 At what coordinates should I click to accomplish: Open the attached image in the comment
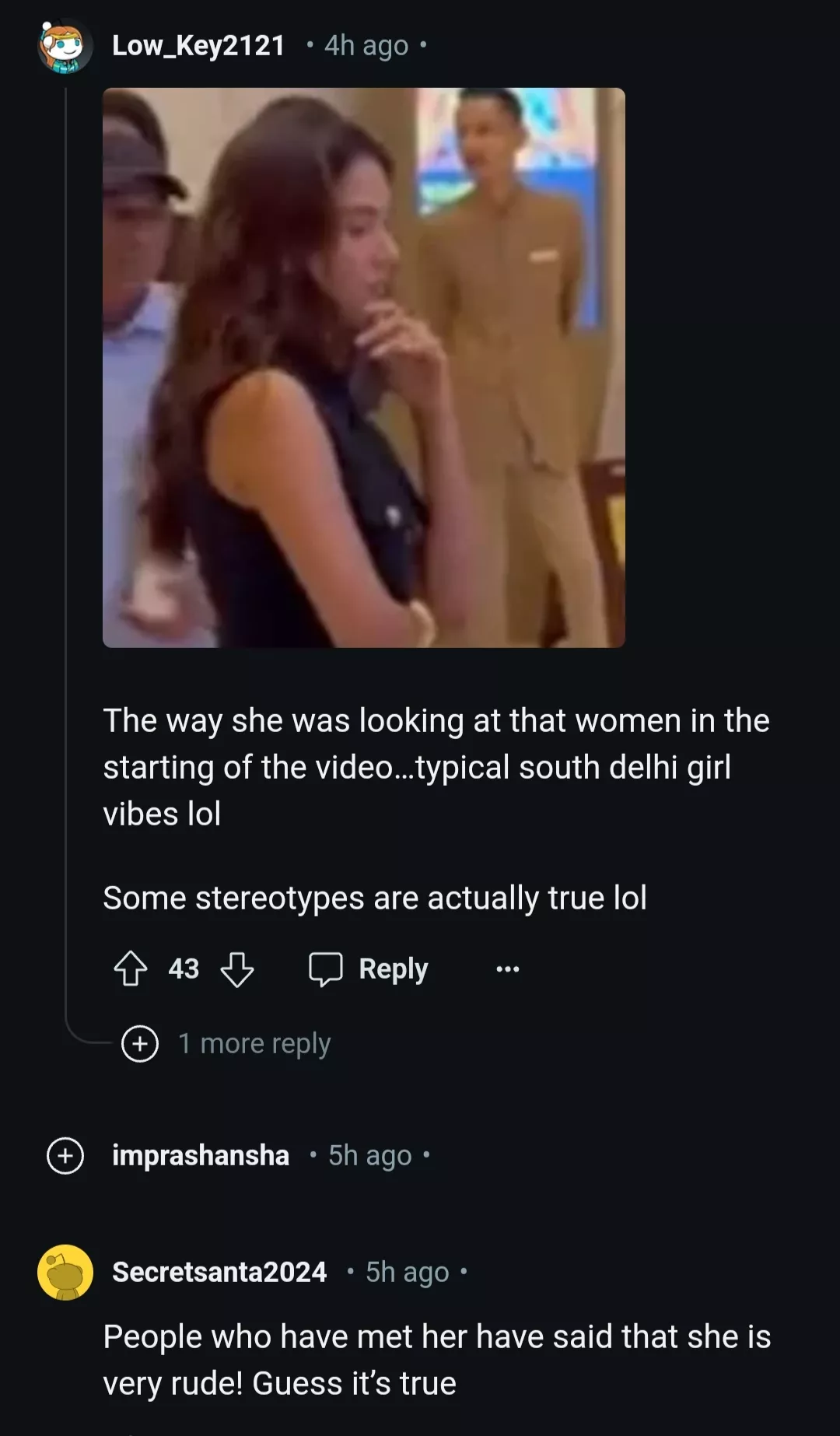click(364, 367)
